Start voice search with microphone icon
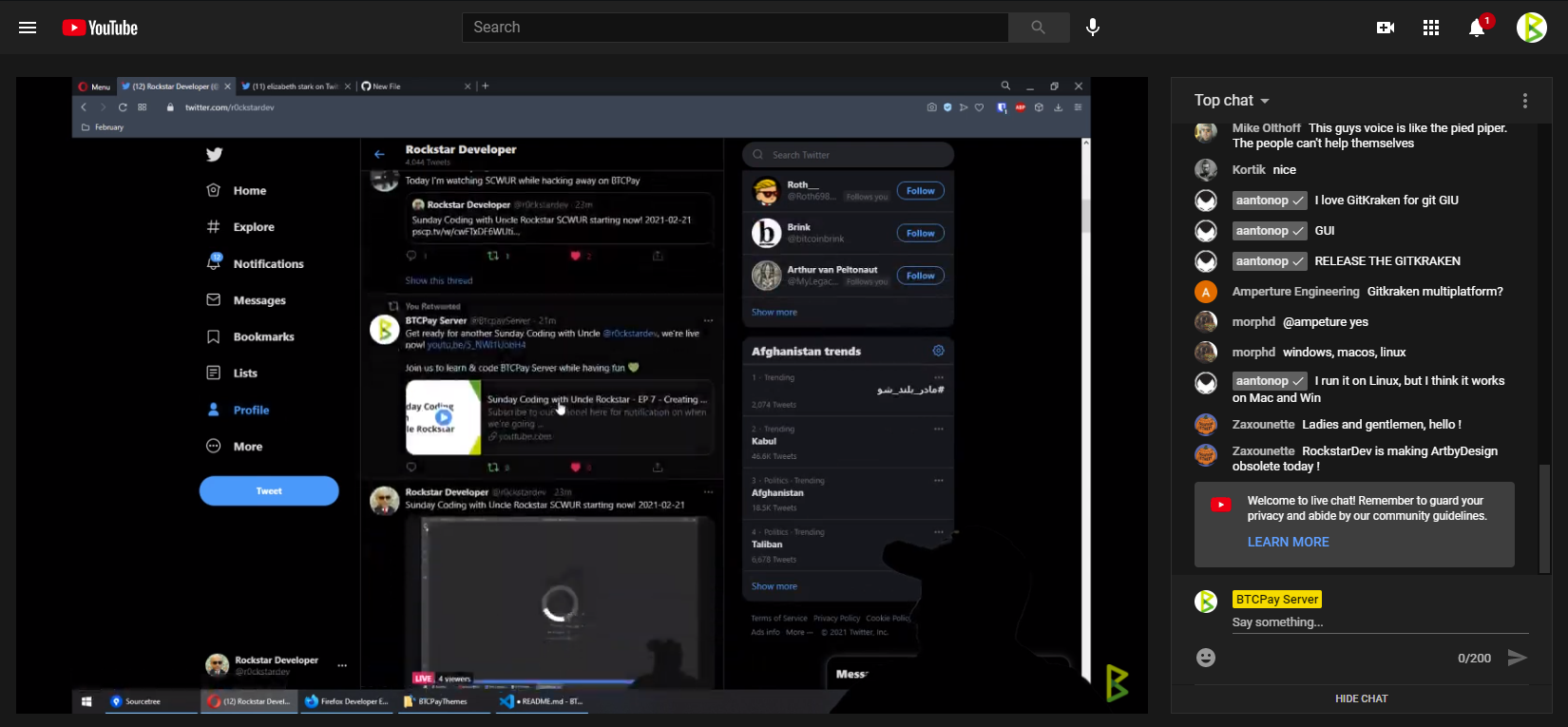 [1093, 28]
